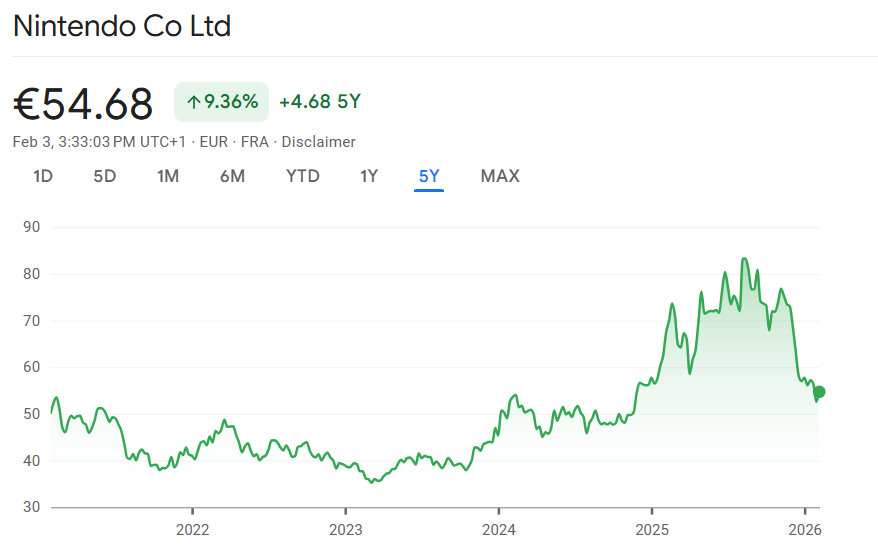This screenshot has width=878, height=548.
Task: Select the 1D time range tab
Action: pos(43,176)
